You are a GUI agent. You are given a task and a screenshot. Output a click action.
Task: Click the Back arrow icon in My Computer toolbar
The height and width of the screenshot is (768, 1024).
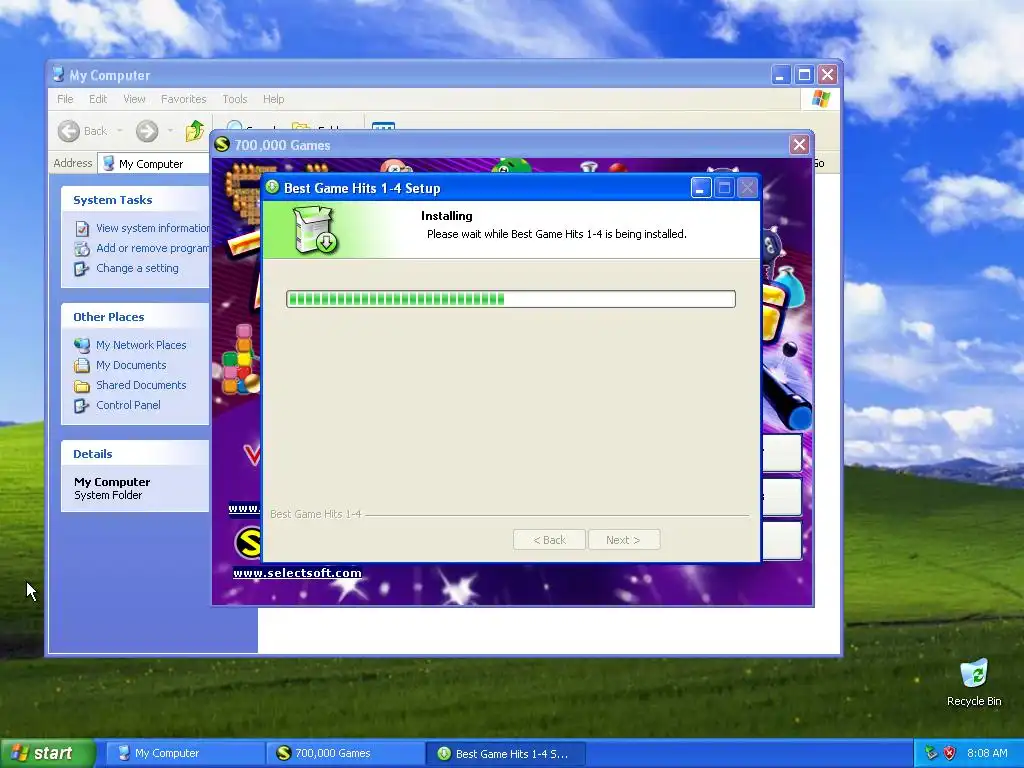click(x=69, y=131)
